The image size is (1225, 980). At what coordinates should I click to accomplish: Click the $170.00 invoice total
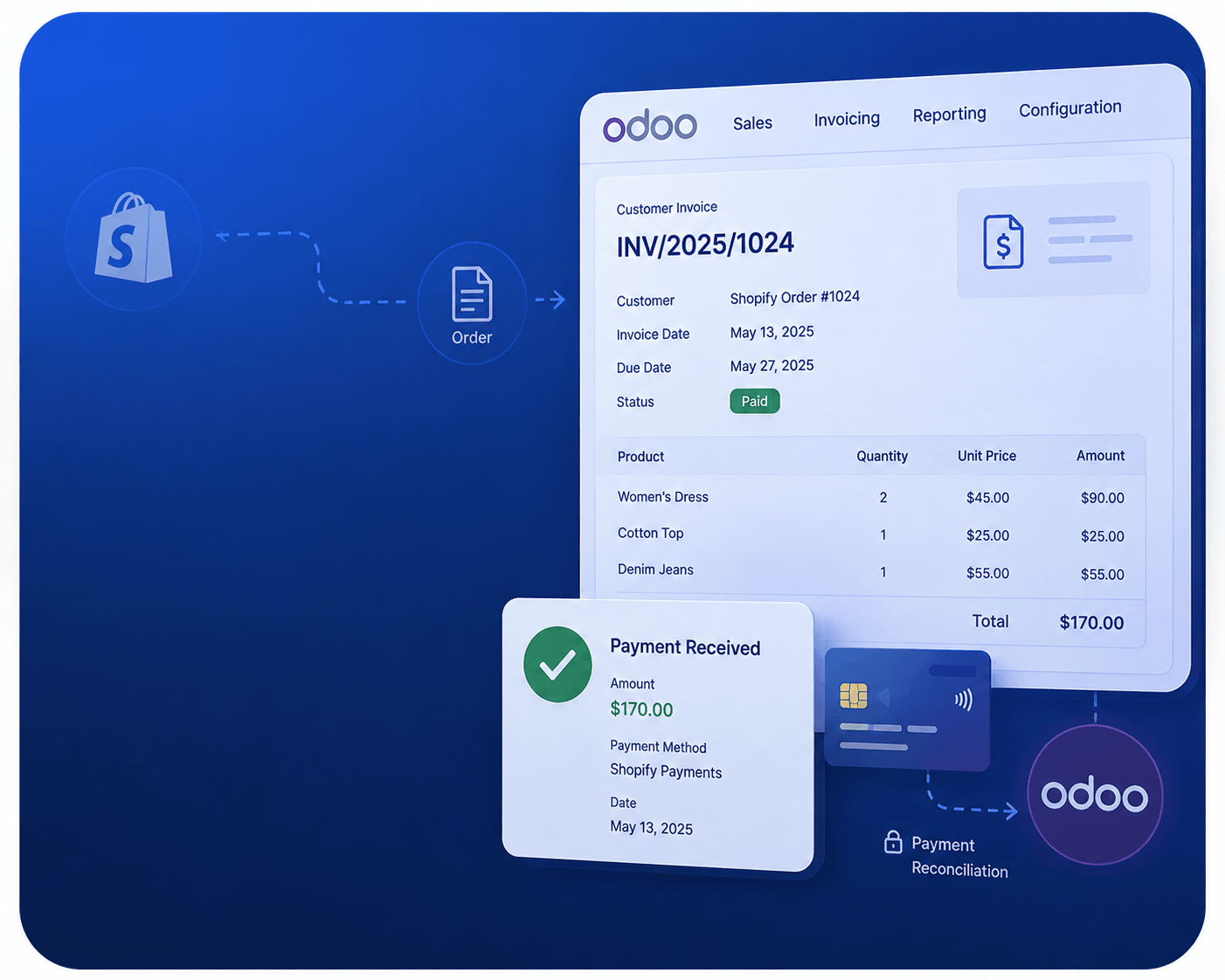[x=1091, y=623]
